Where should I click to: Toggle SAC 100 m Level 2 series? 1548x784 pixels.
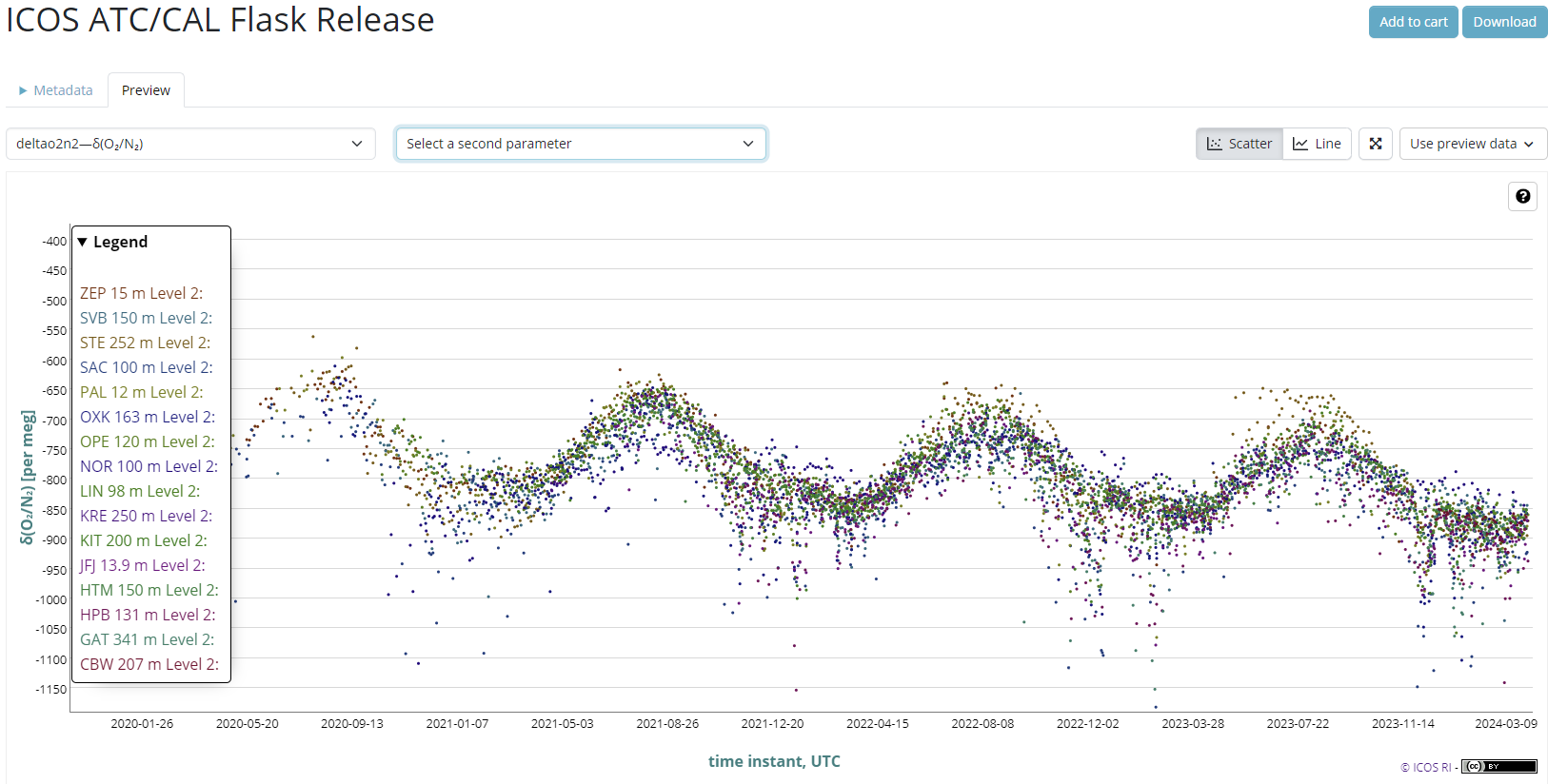[x=147, y=367]
